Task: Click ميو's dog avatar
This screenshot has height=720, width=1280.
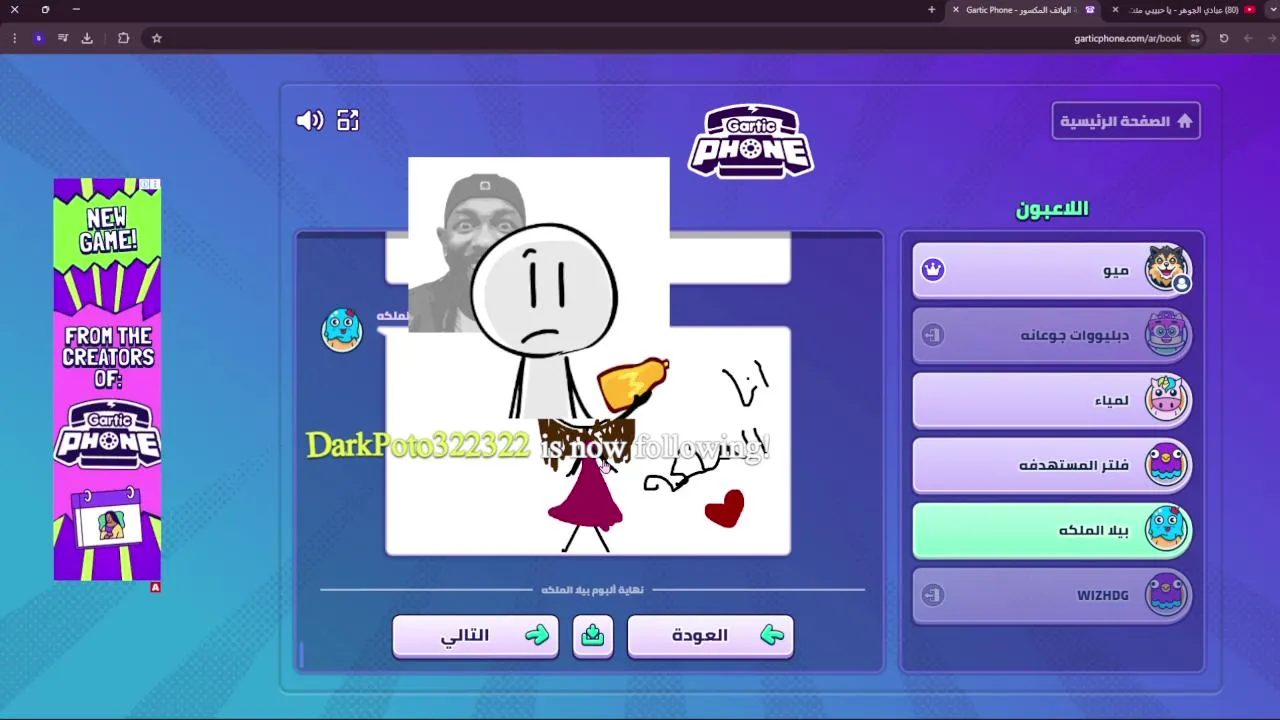Action: (x=1166, y=268)
